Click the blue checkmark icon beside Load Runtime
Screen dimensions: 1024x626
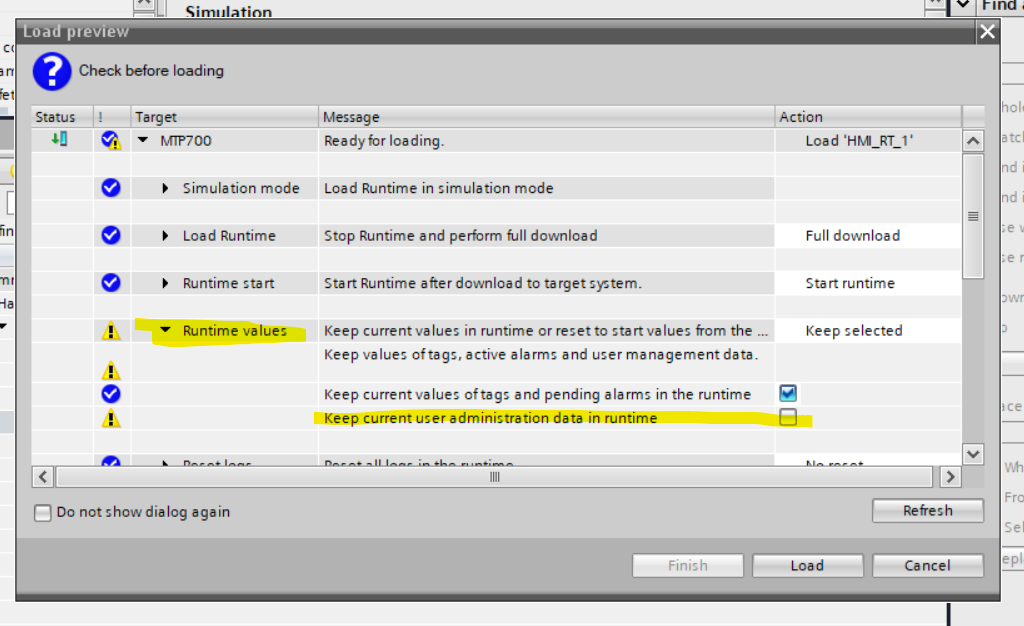click(x=111, y=235)
